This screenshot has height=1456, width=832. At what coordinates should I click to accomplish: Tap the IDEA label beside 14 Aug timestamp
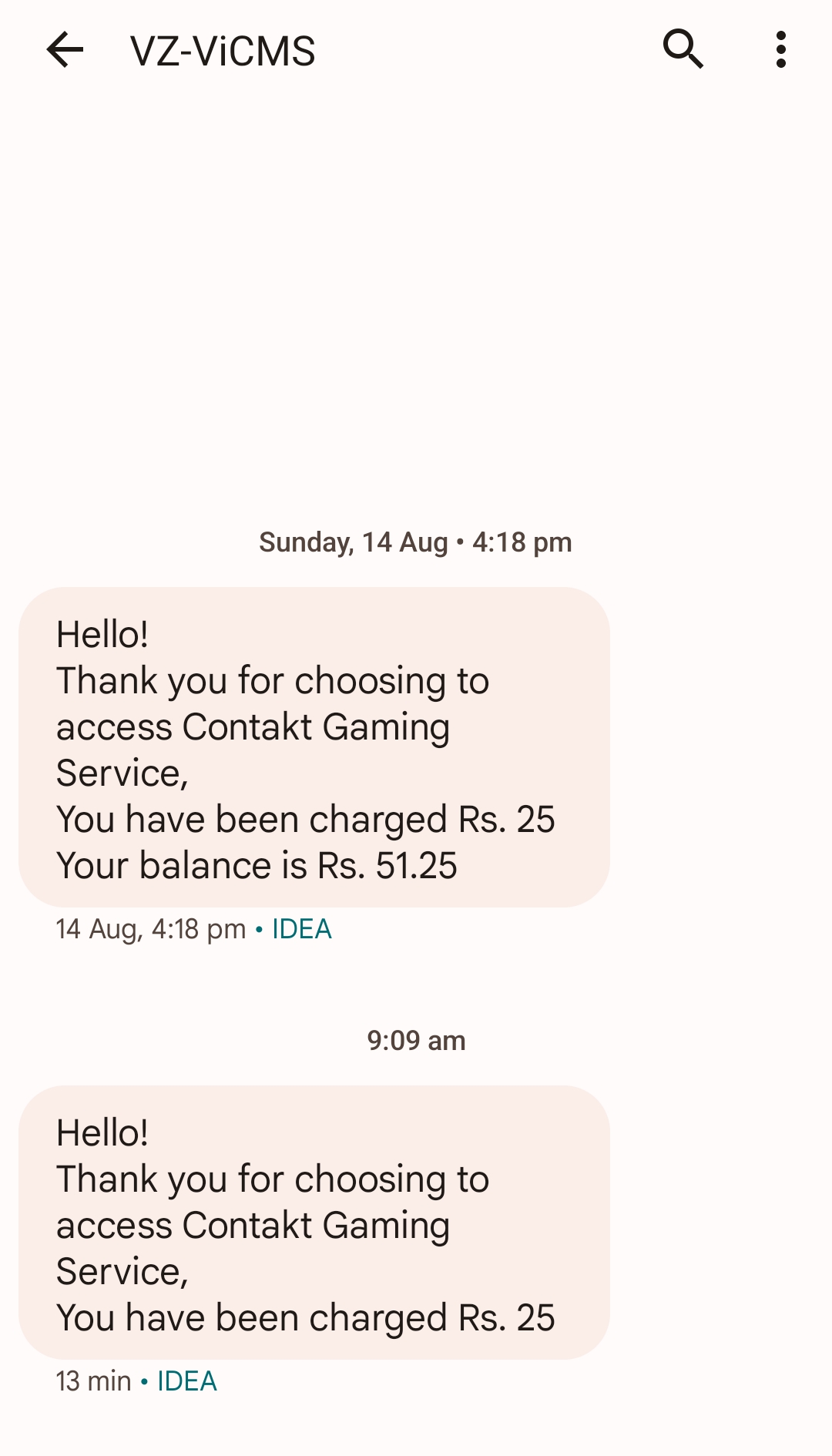pos(301,929)
